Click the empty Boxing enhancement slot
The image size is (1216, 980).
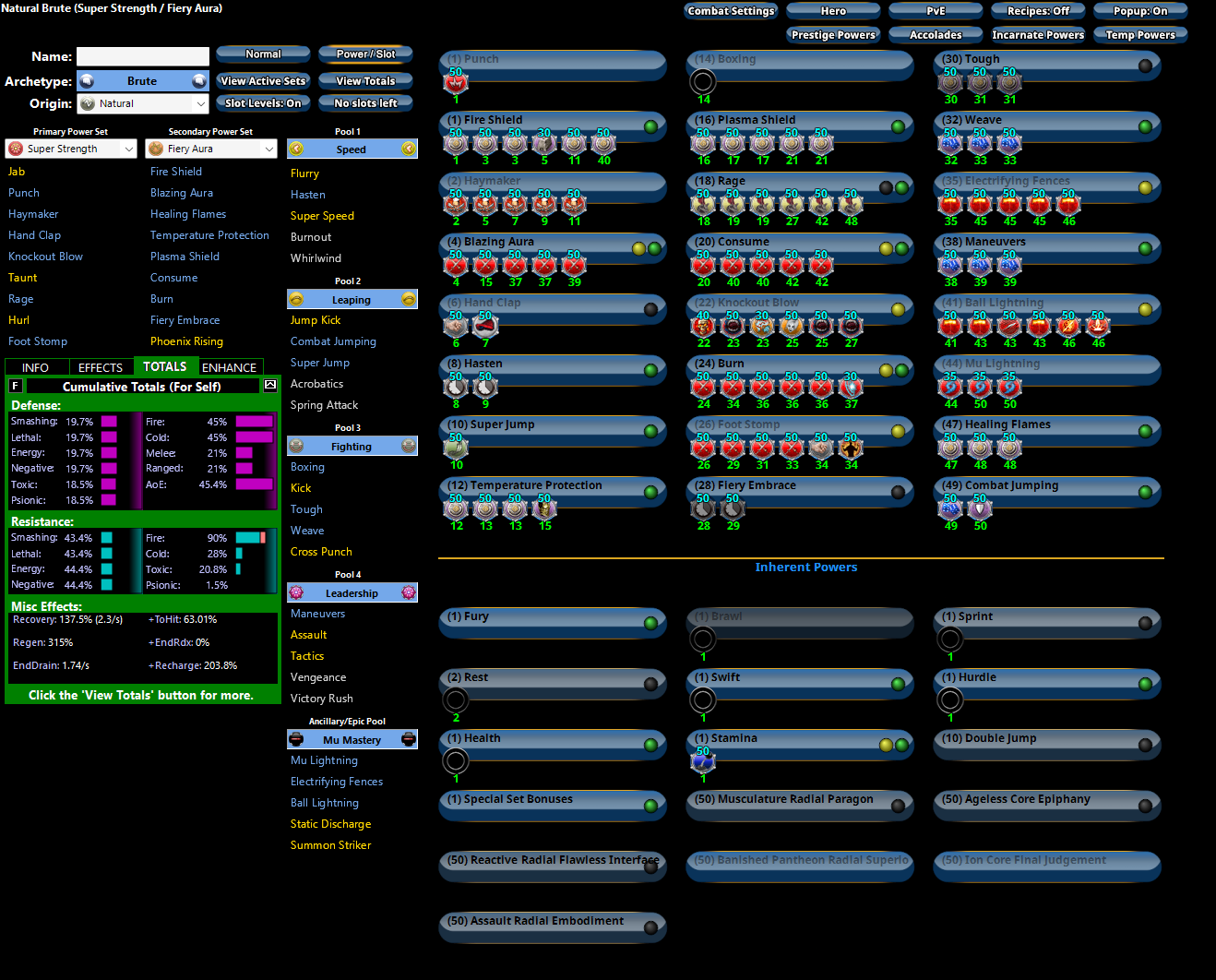(702, 82)
